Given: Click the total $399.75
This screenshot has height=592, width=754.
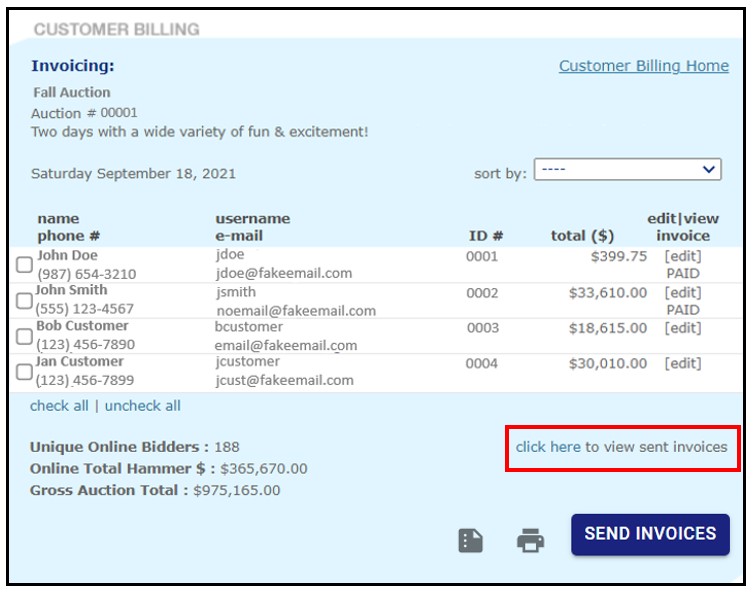Looking at the screenshot, I should coord(619,256).
